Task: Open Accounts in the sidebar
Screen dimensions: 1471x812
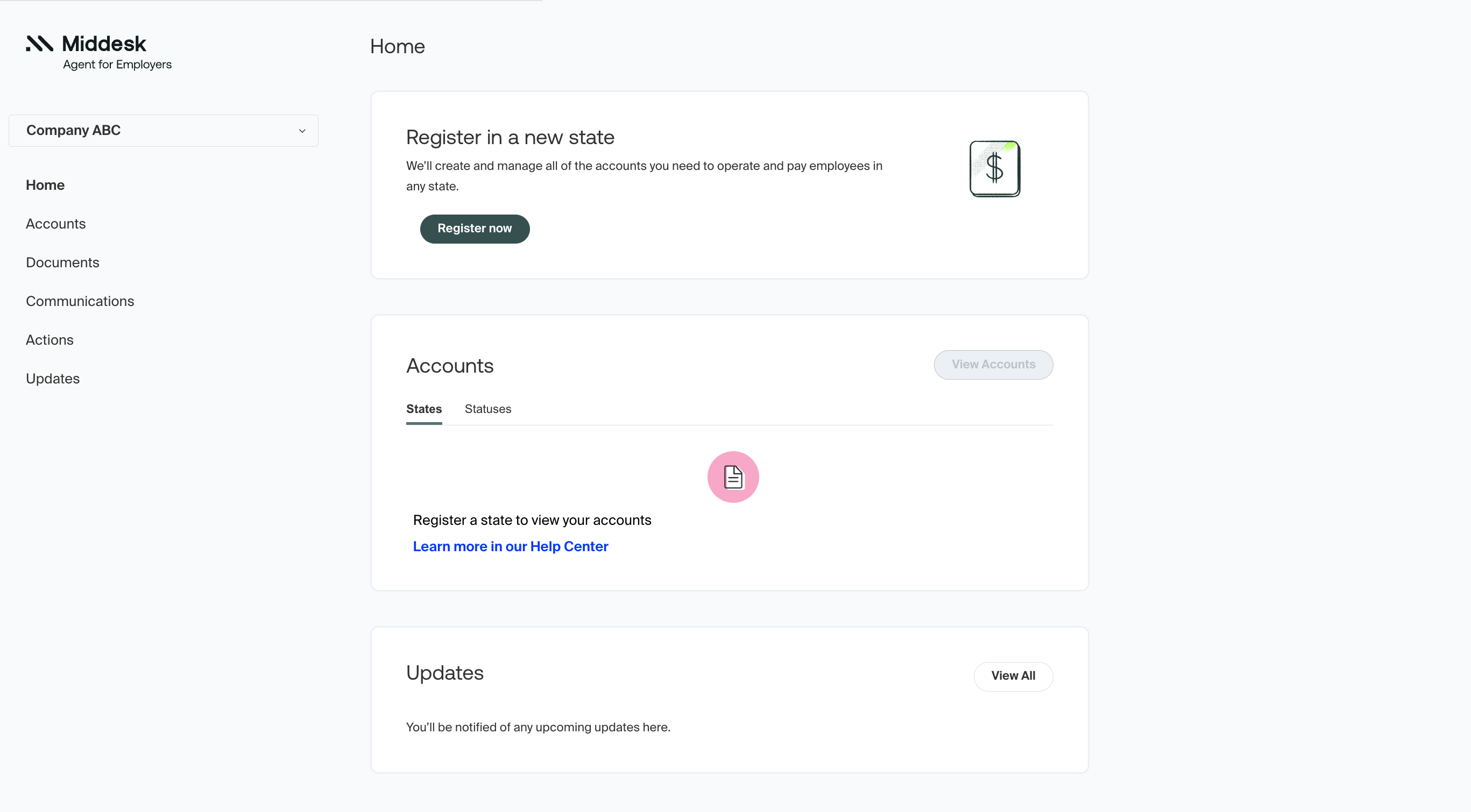Action: tap(55, 224)
